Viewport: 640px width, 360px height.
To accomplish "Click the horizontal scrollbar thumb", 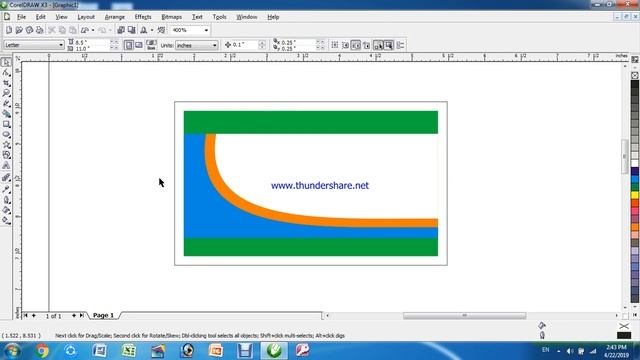I will point(464,316).
